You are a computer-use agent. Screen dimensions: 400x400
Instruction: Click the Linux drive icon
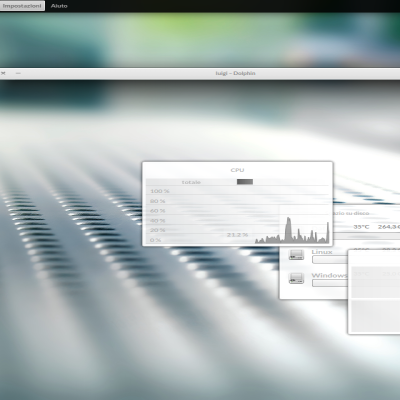click(x=296, y=255)
